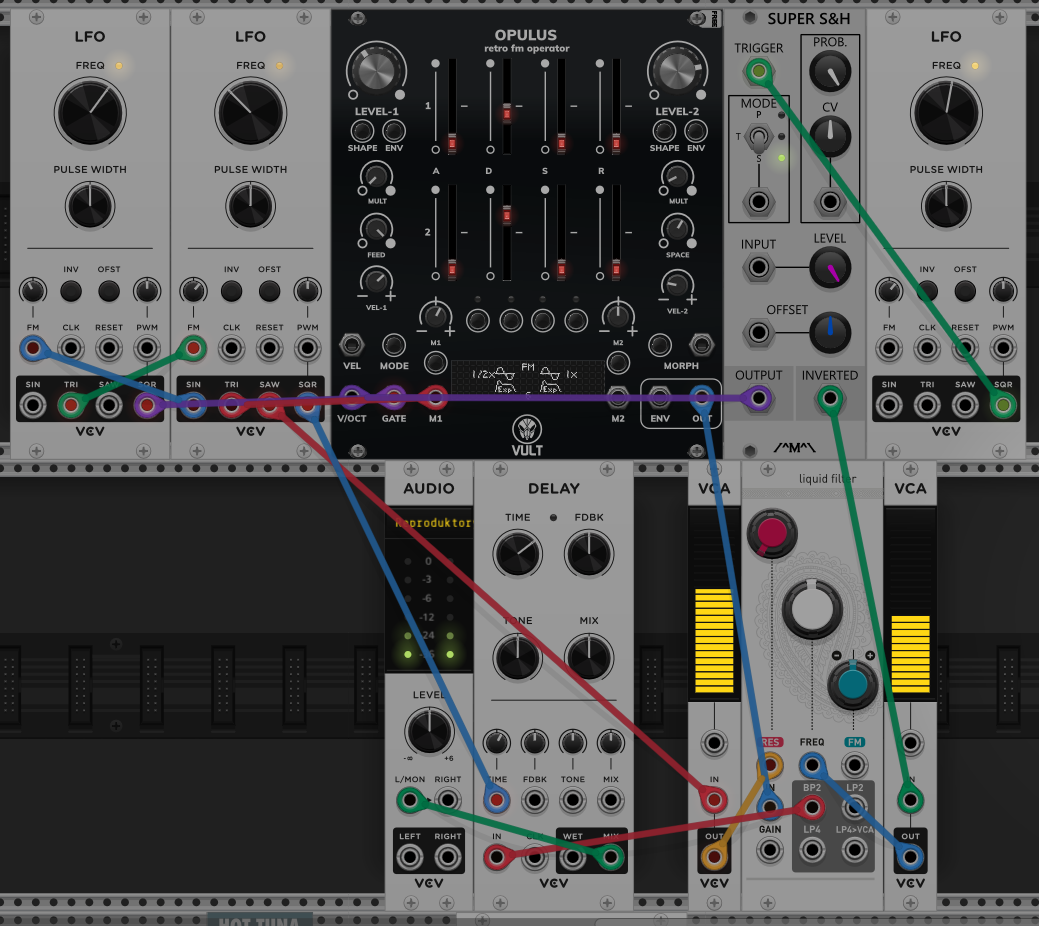Click the INVERTED output jack on Super S&H
1039x926 pixels.
tap(830, 399)
